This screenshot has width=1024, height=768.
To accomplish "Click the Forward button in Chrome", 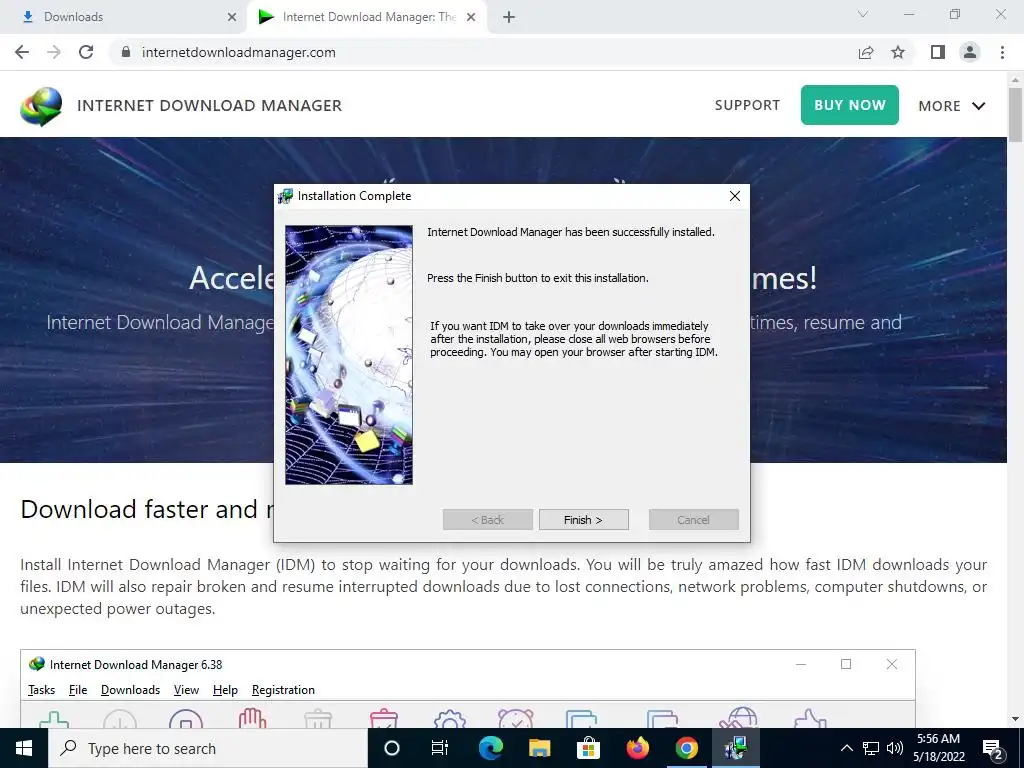I will coord(54,52).
